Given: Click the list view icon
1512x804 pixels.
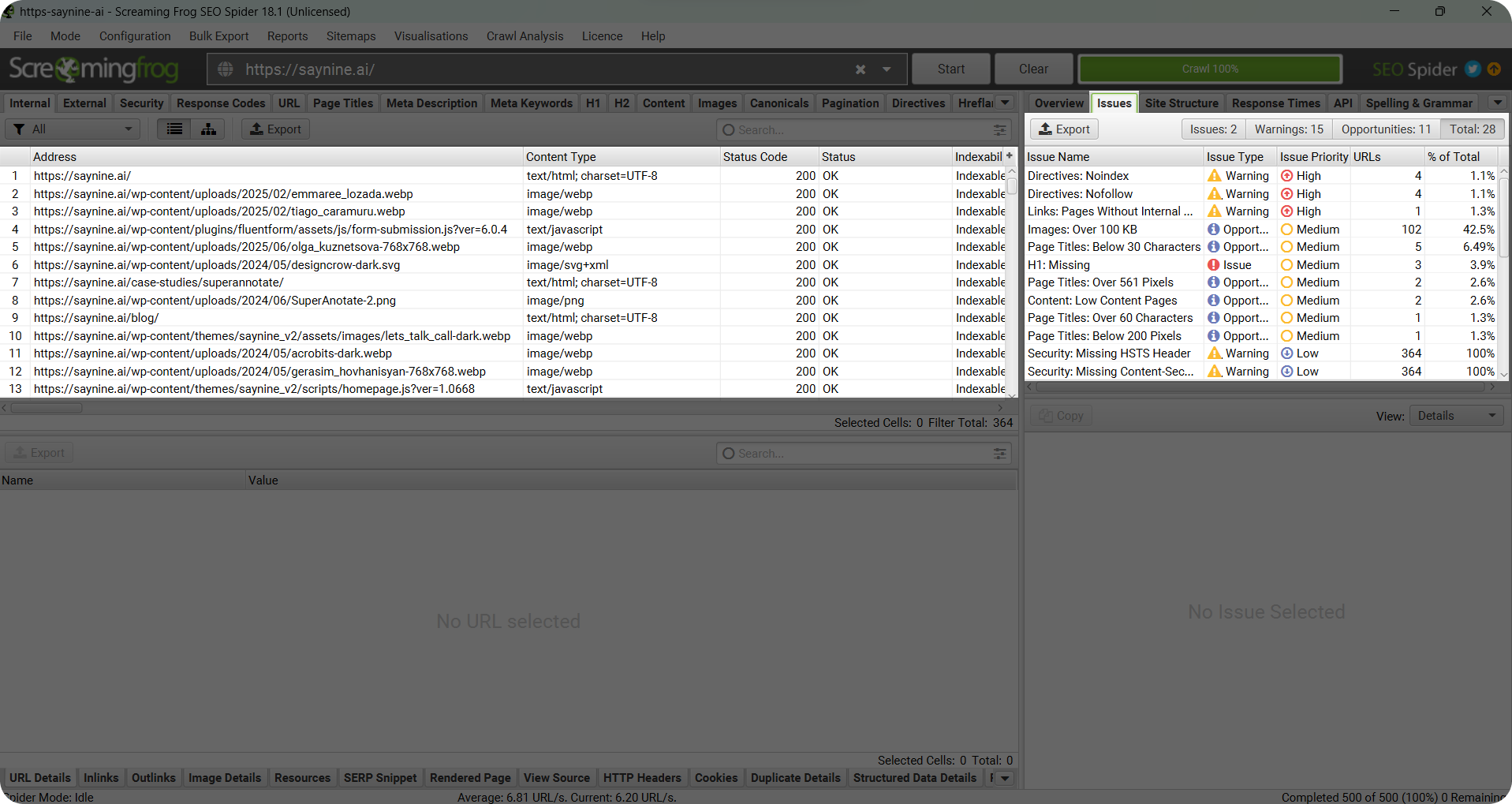Looking at the screenshot, I should (x=174, y=129).
